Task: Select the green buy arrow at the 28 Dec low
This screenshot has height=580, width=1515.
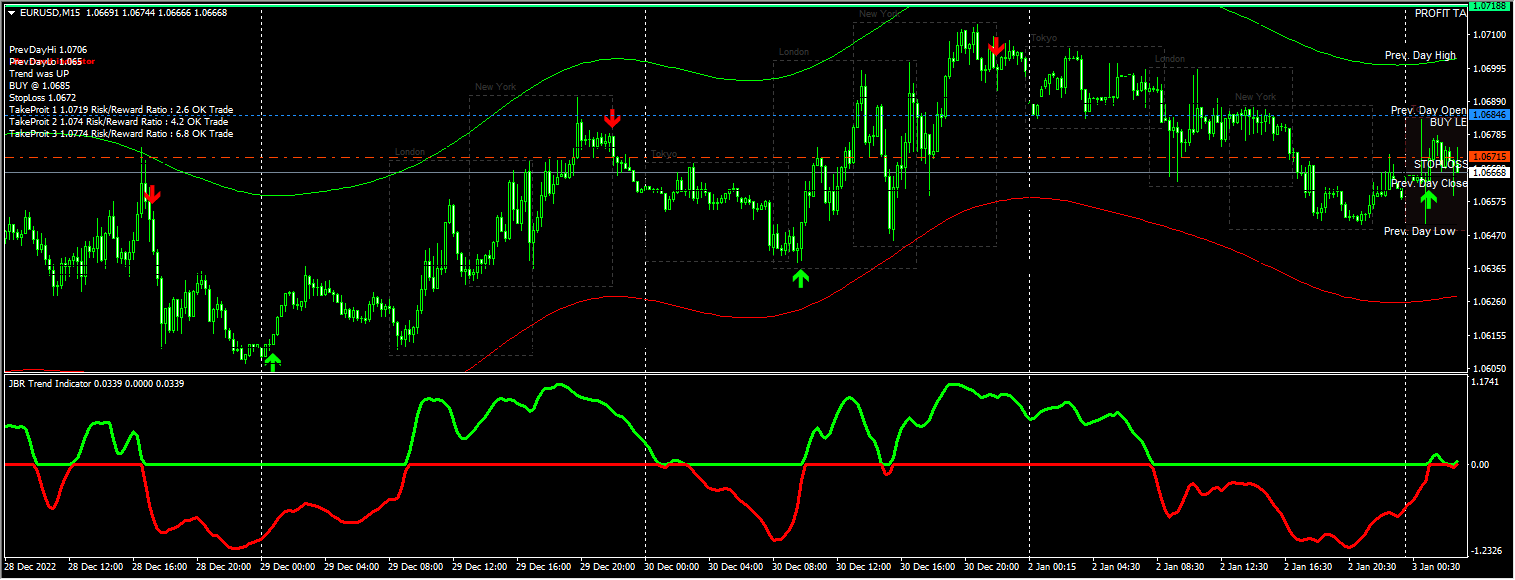Action: [x=271, y=361]
